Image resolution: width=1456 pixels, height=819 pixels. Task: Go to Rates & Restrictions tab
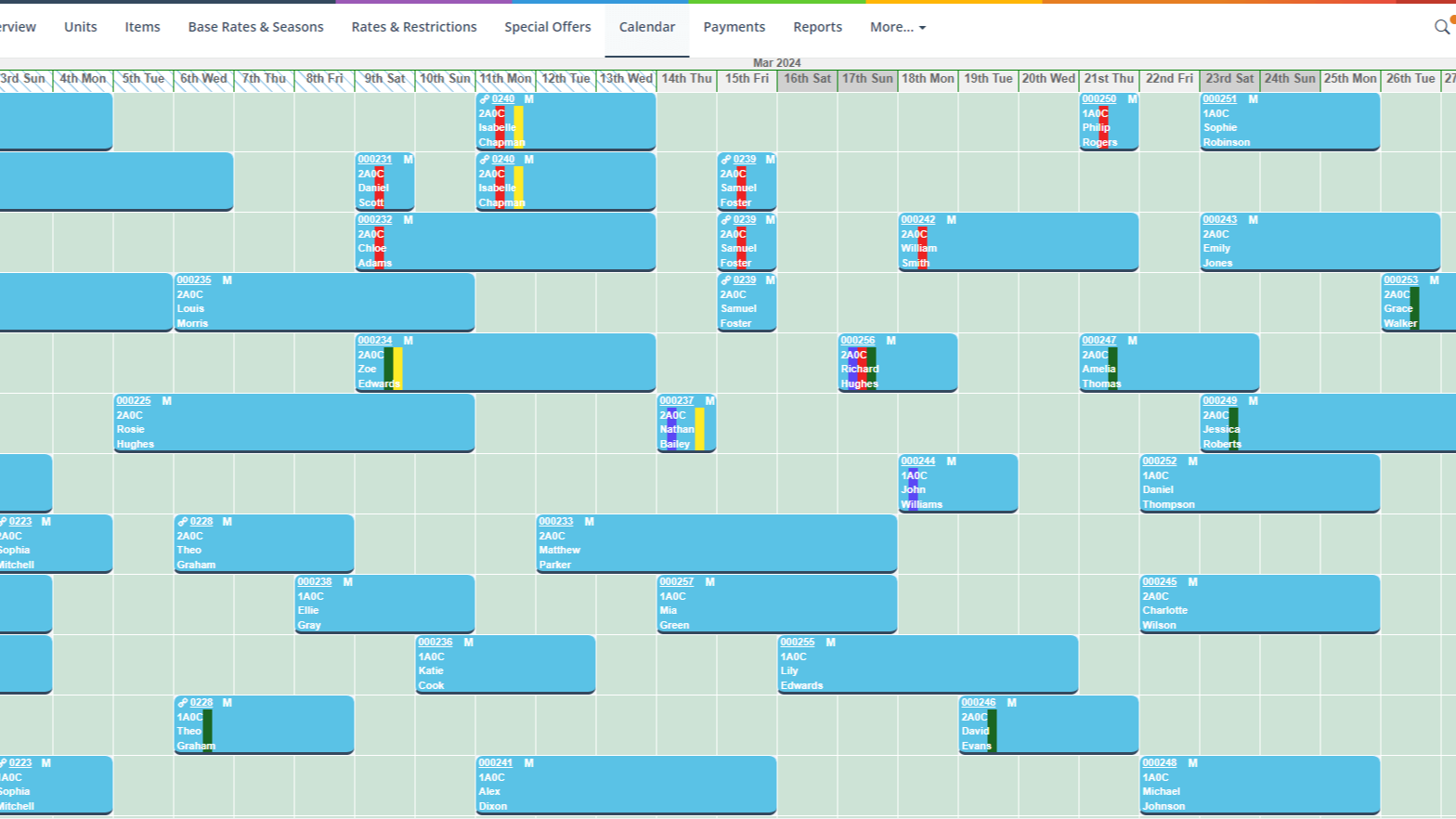click(x=413, y=27)
